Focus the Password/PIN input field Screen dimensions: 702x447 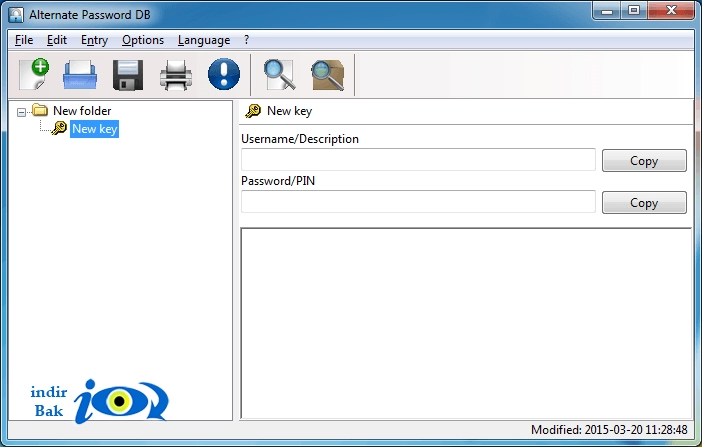(x=418, y=202)
